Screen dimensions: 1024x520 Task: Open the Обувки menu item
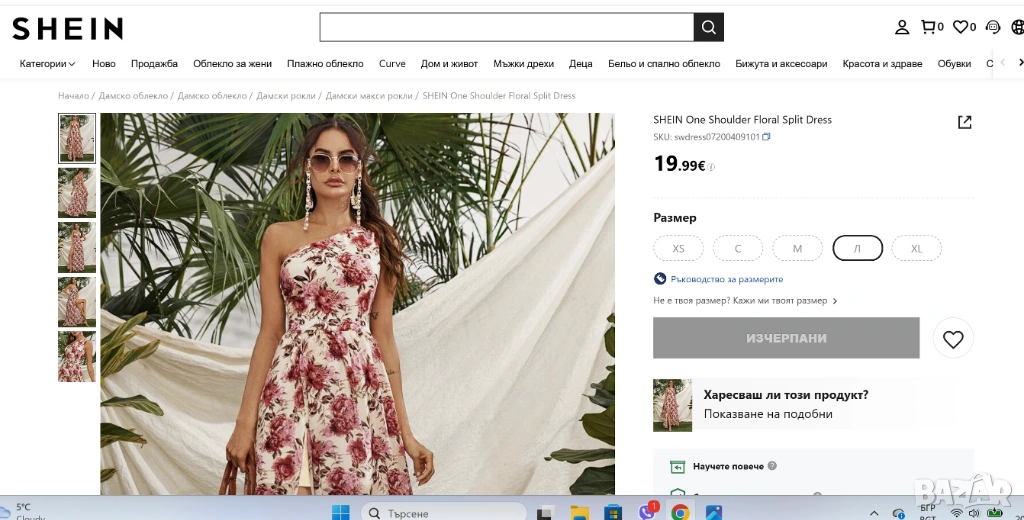[x=954, y=63]
